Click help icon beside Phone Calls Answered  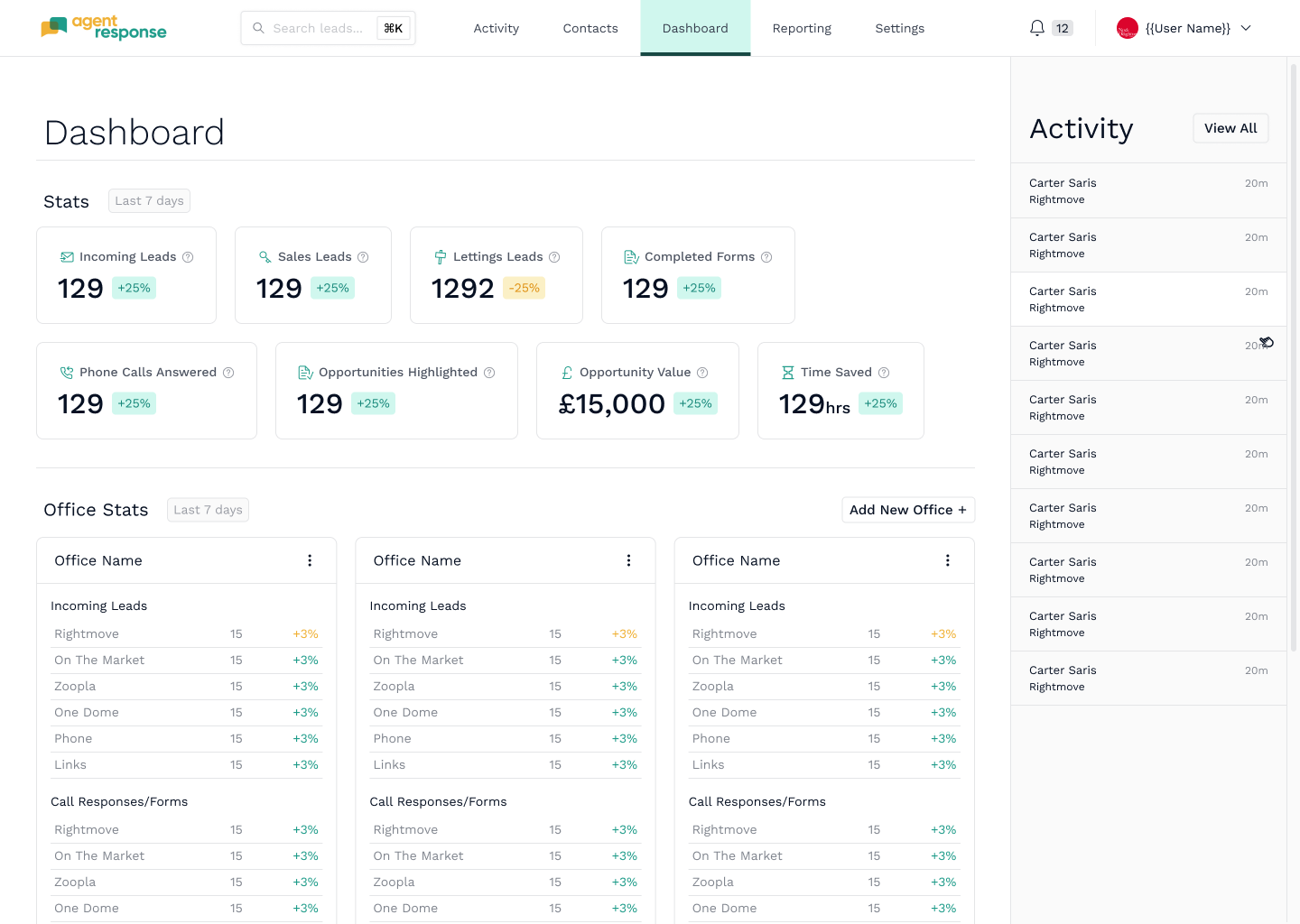click(228, 373)
